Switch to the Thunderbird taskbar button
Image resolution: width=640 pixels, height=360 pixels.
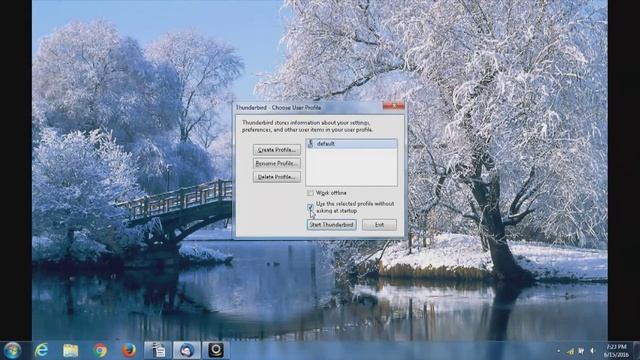point(187,351)
